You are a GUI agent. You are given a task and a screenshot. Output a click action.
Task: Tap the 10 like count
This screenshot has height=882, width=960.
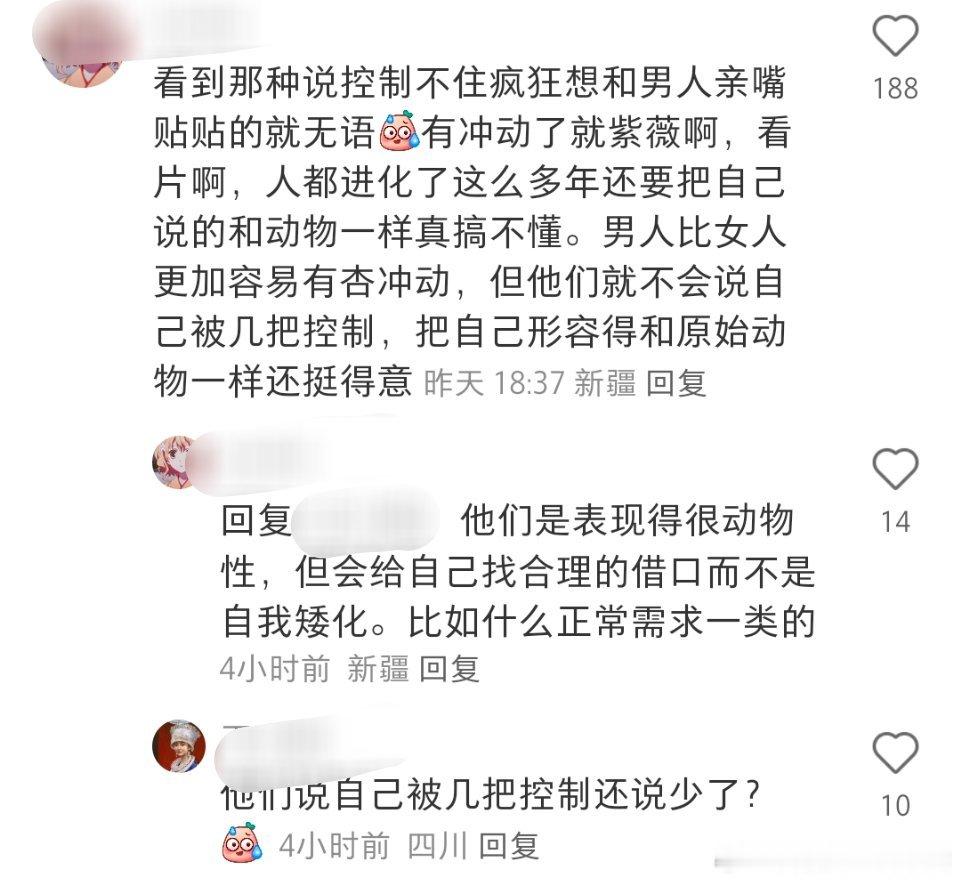895,805
